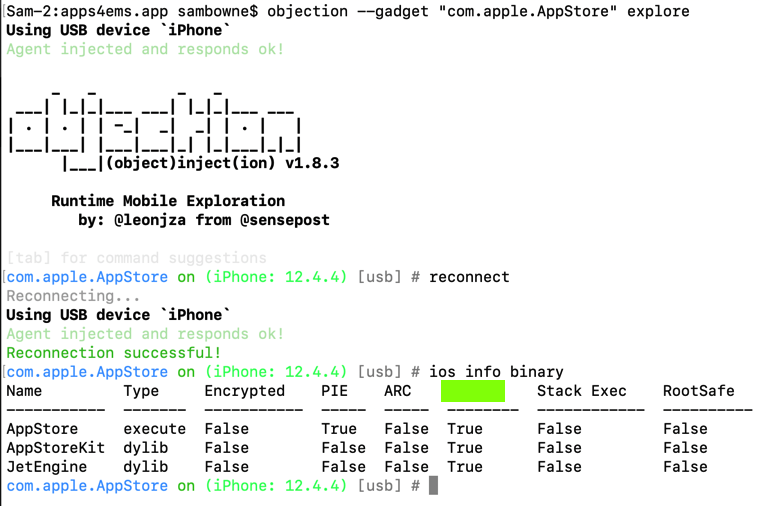Click the 'execute' type value for AppStore

click(x=154, y=429)
